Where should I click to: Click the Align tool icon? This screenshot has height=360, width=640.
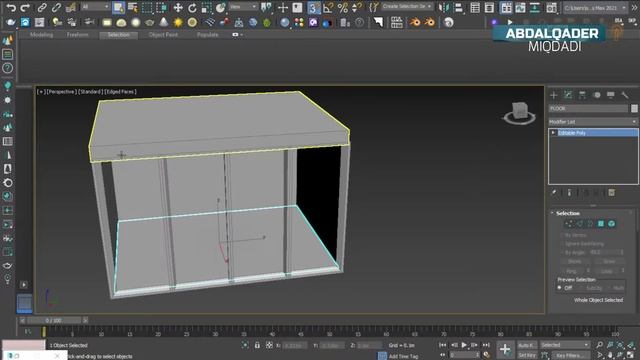[458, 7]
